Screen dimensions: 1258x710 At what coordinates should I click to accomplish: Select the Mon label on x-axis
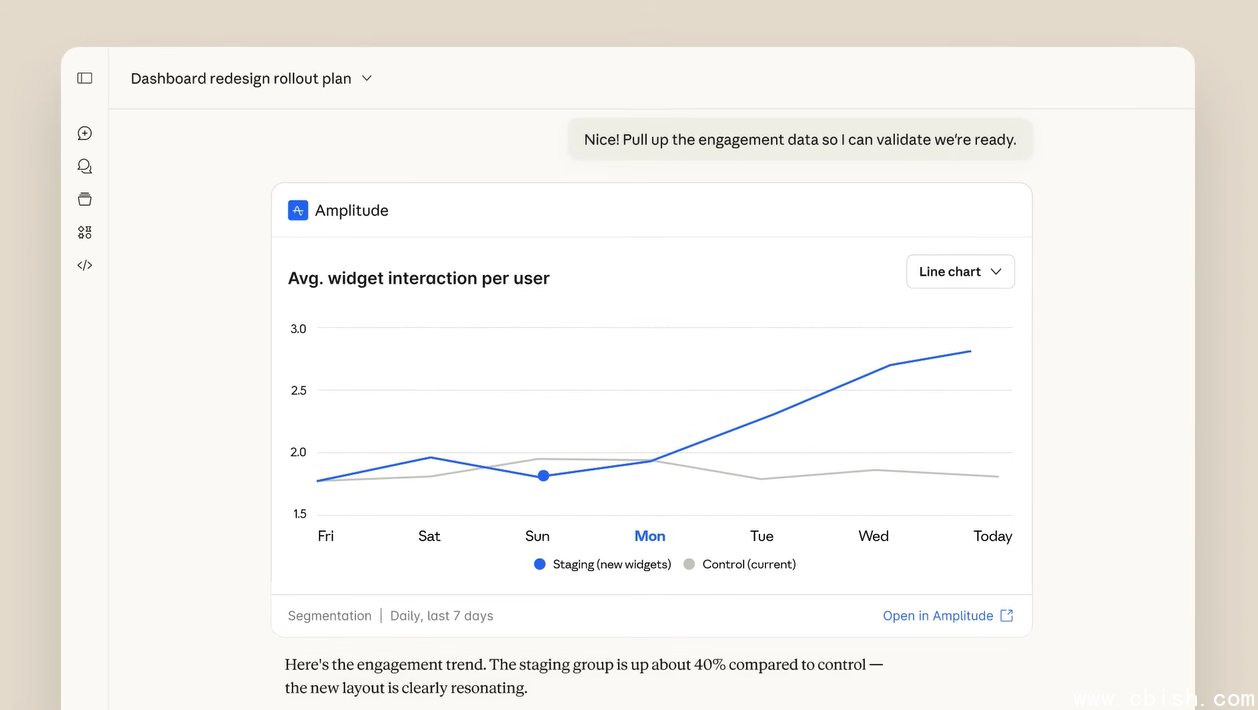pos(650,536)
